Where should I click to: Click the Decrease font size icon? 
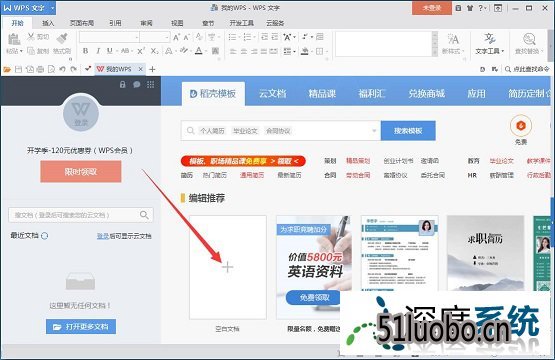click(187, 37)
